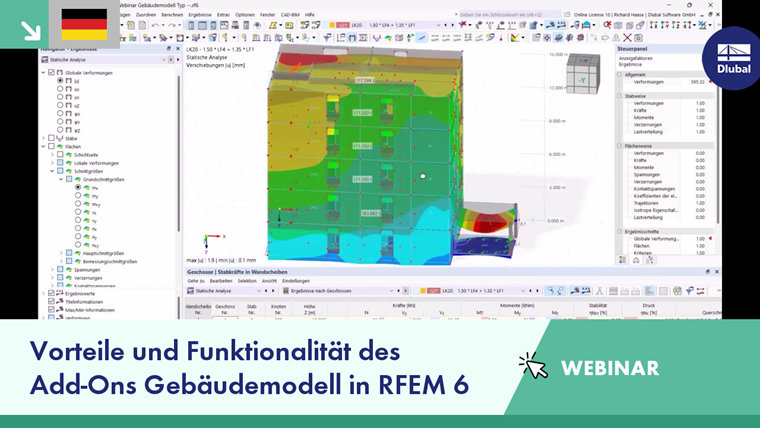Click the user account icon beside license text

point(567,15)
